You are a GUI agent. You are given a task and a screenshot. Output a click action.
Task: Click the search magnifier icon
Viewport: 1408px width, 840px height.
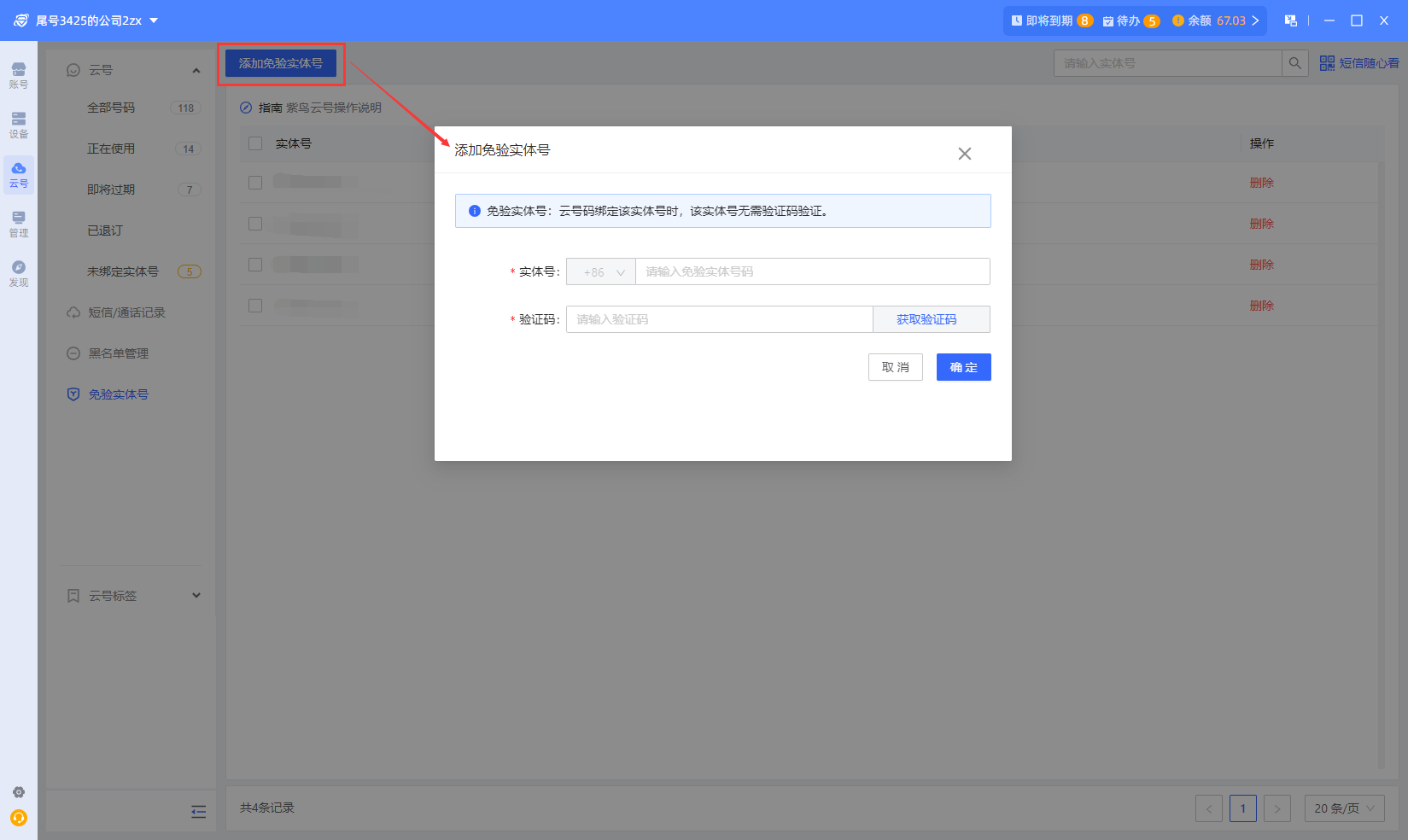tap(1294, 63)
